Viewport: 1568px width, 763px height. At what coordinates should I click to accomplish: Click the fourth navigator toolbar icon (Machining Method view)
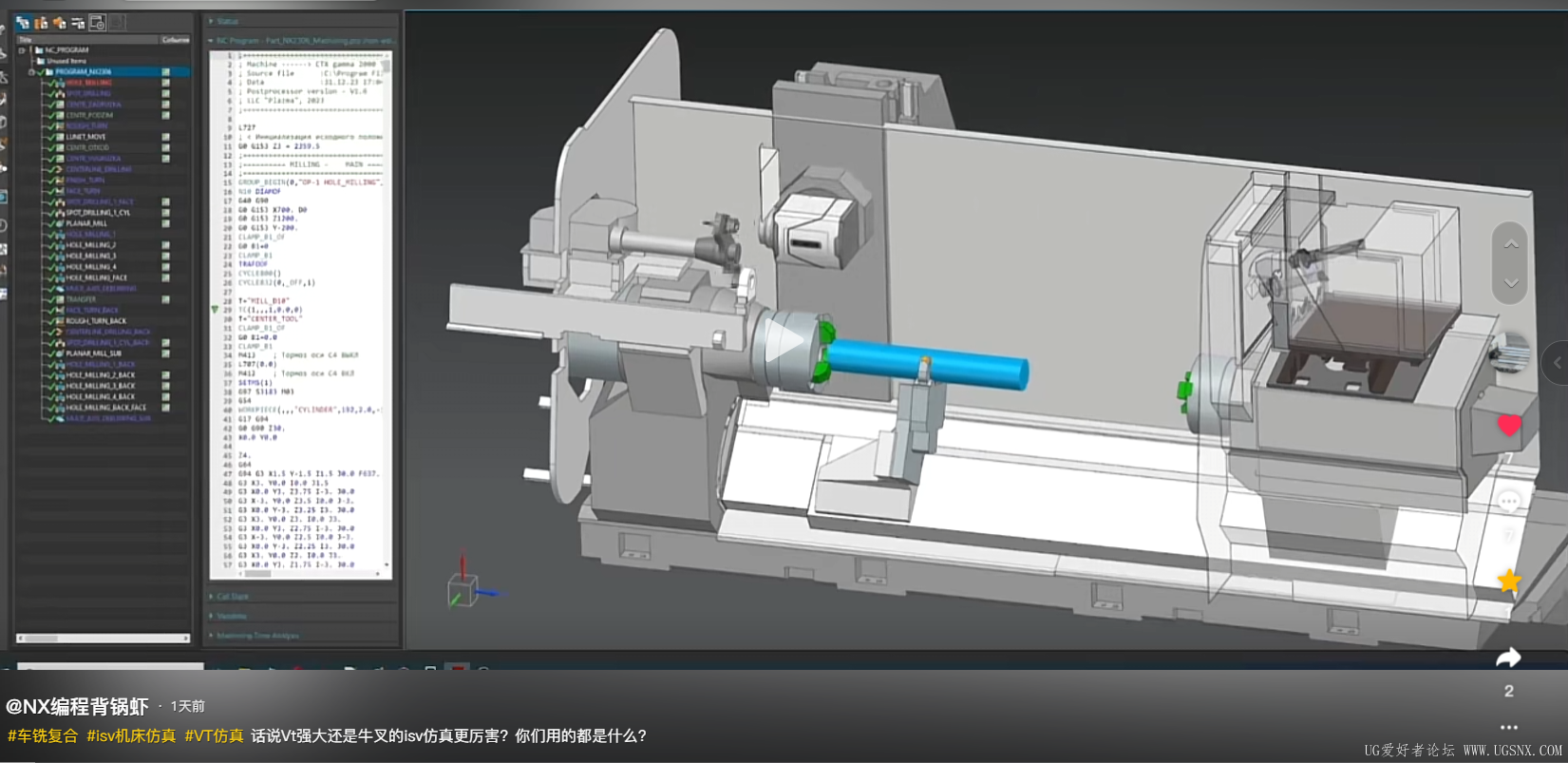[x=78, y=22]
